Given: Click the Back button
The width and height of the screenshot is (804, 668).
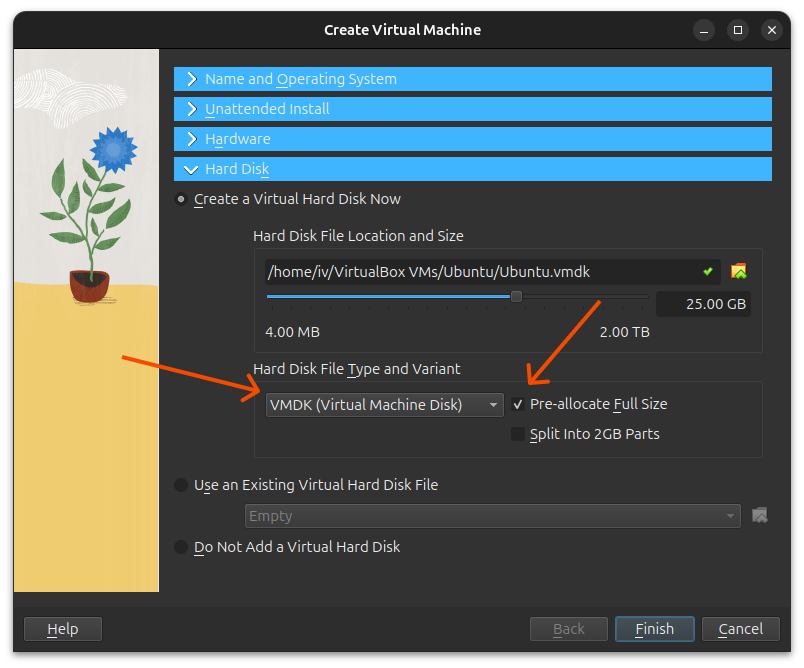Looking at the screenshot, I should pos(569,629).
